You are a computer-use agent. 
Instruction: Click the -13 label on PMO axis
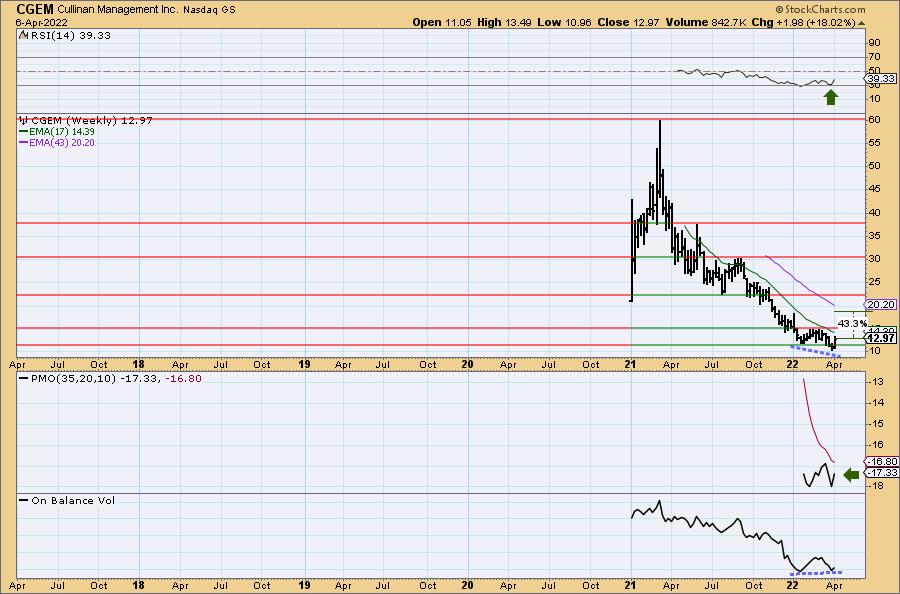[x=875, y=382]
